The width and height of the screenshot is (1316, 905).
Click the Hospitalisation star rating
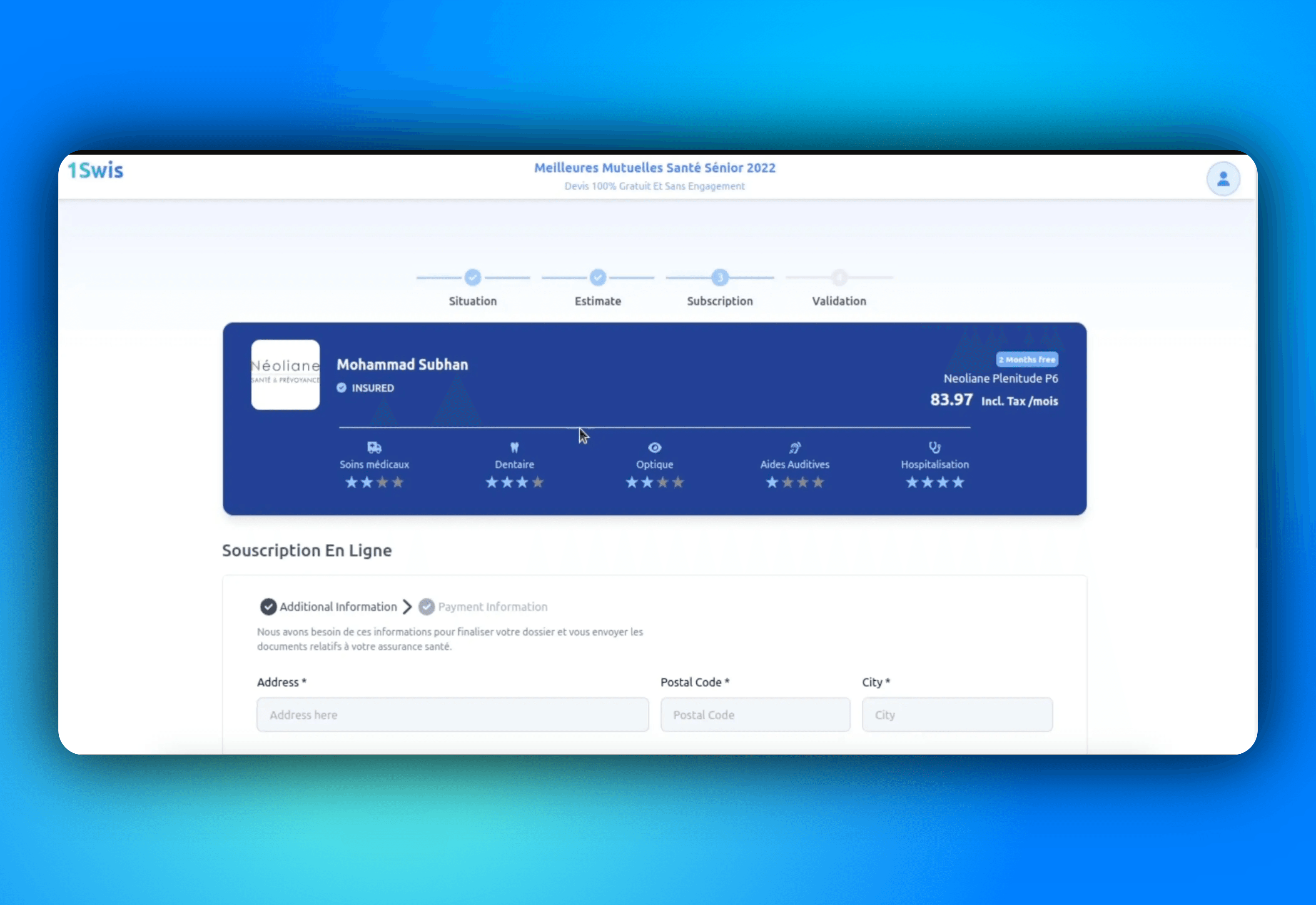pos(935,482)
